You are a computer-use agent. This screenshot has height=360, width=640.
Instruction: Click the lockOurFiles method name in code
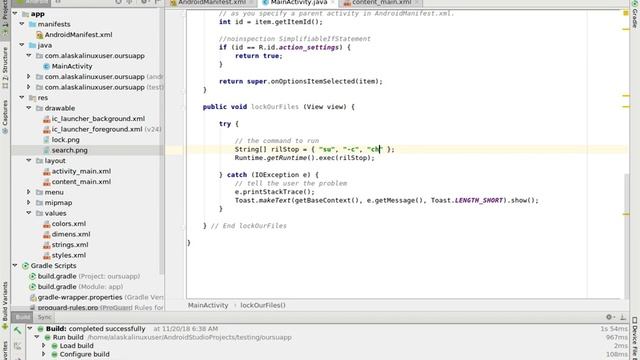click(275, 107)
